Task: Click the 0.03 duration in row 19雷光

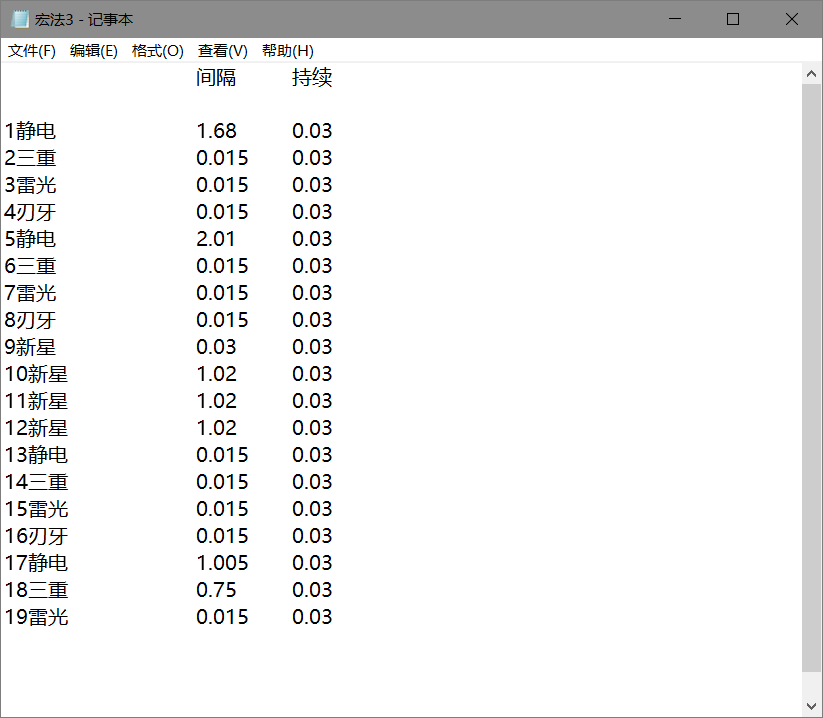Action: tap(312, 617)
